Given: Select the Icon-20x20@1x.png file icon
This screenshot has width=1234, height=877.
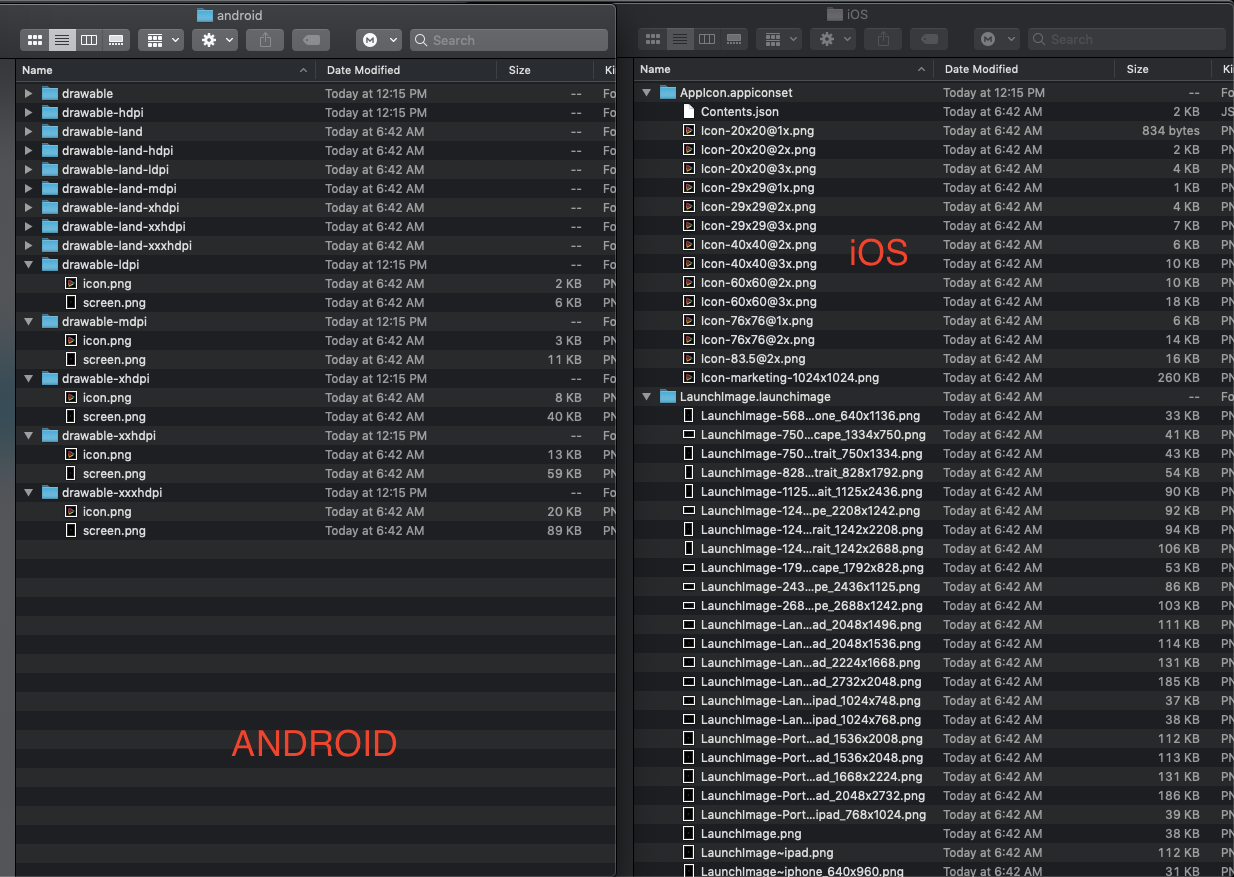Looking at the screenshot, I should (x=689, y=130).
